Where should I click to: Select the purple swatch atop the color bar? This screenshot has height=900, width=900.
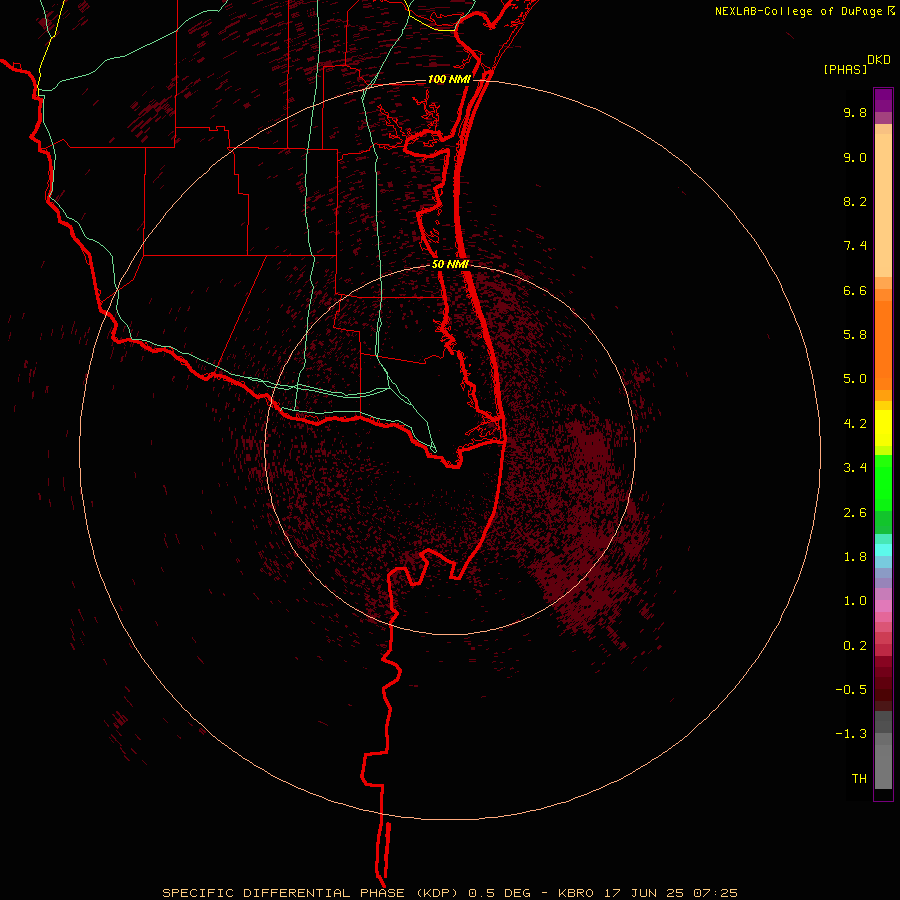pos(883,100)
